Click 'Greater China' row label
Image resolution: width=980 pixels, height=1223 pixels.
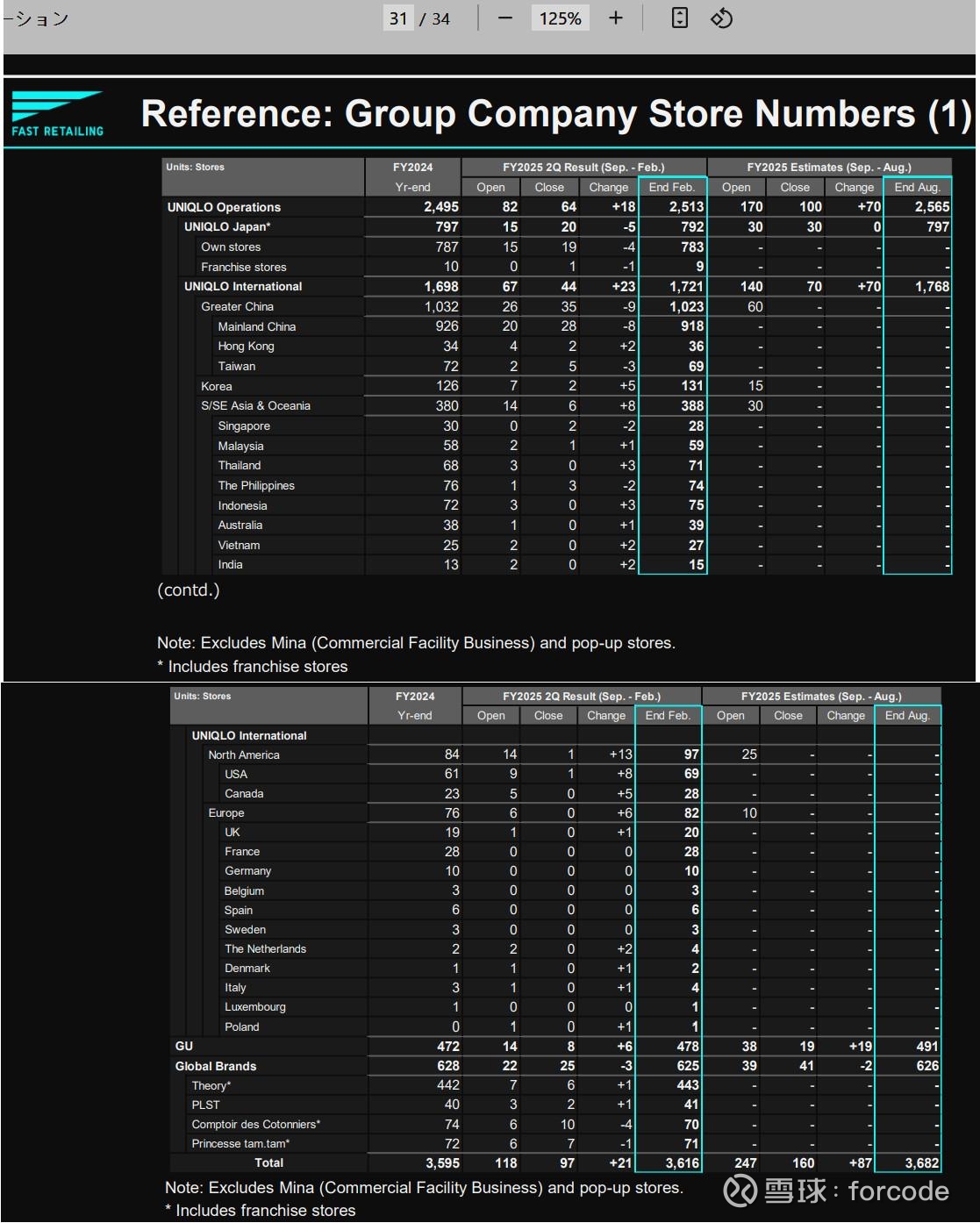[238, 307]
